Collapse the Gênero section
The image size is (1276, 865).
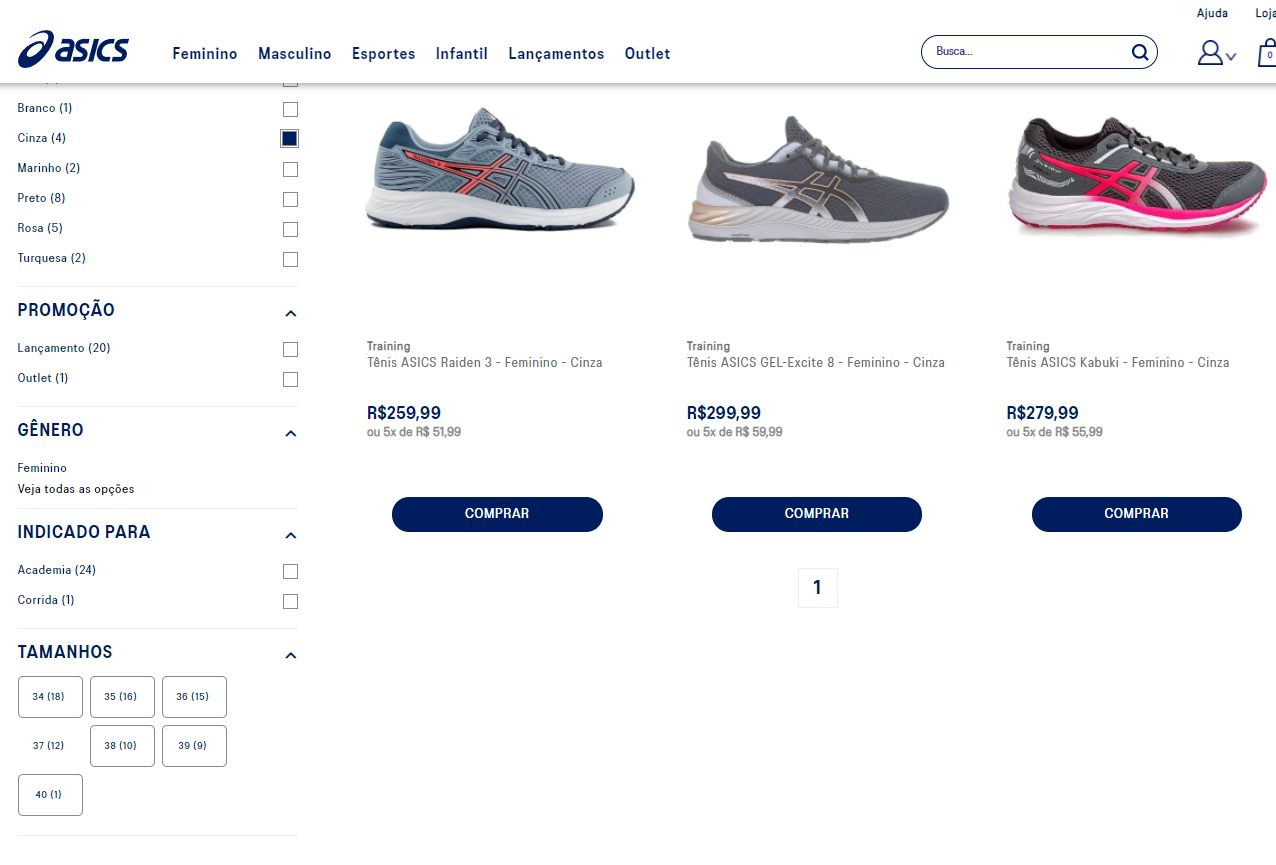(291, 433)
